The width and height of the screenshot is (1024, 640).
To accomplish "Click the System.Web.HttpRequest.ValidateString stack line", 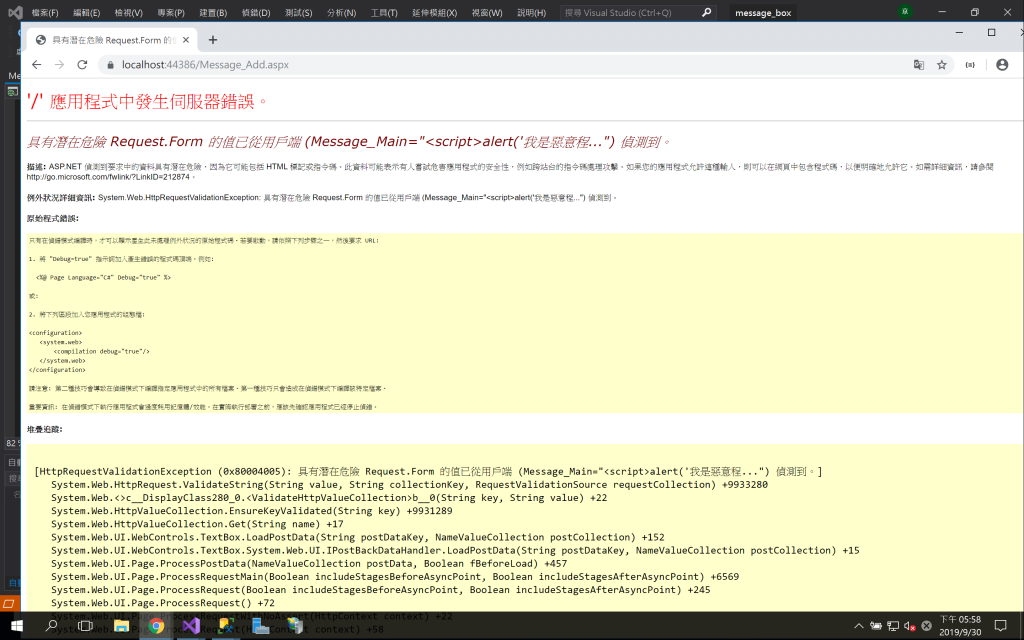I will [409, 485].
